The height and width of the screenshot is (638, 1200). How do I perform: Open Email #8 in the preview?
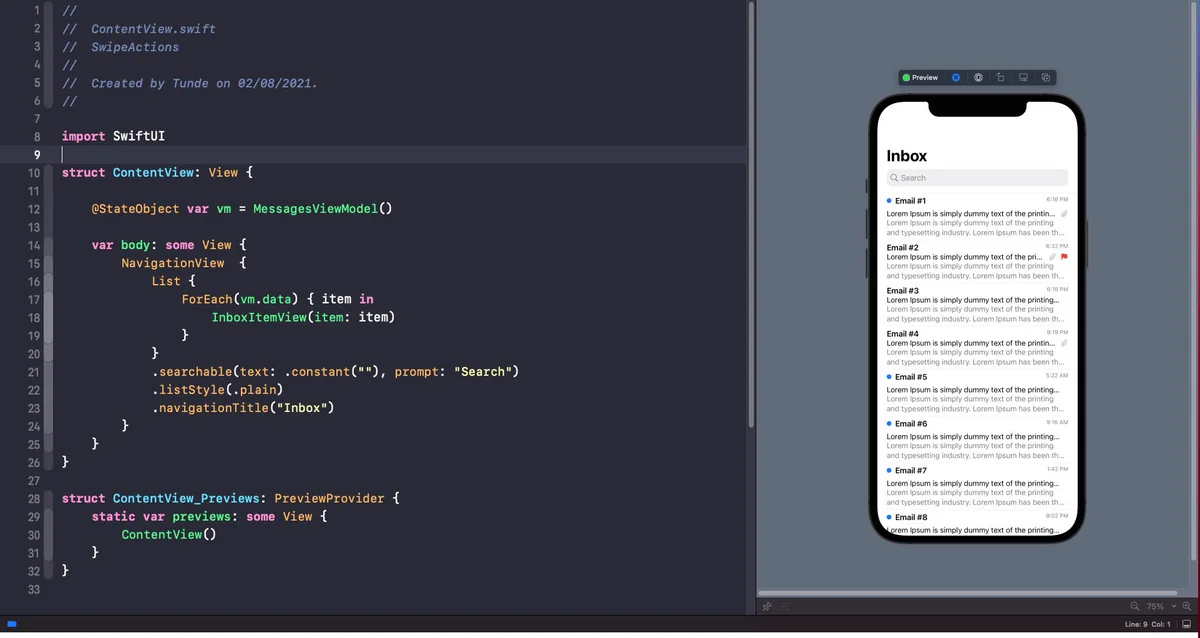(x=977, y=523)
